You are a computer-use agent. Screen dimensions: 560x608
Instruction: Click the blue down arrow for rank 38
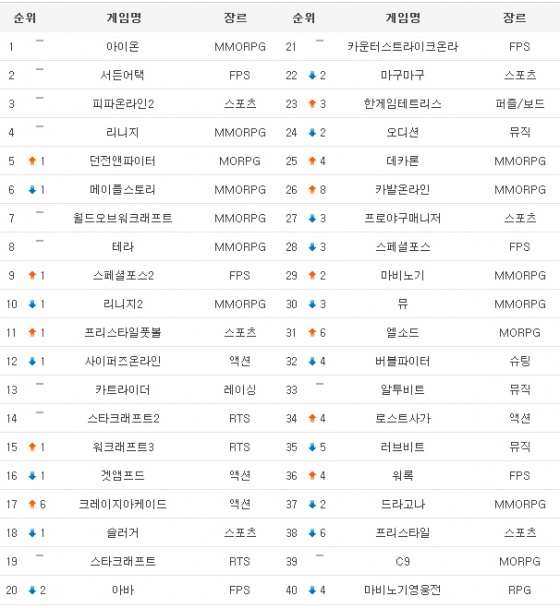[312, 533]
